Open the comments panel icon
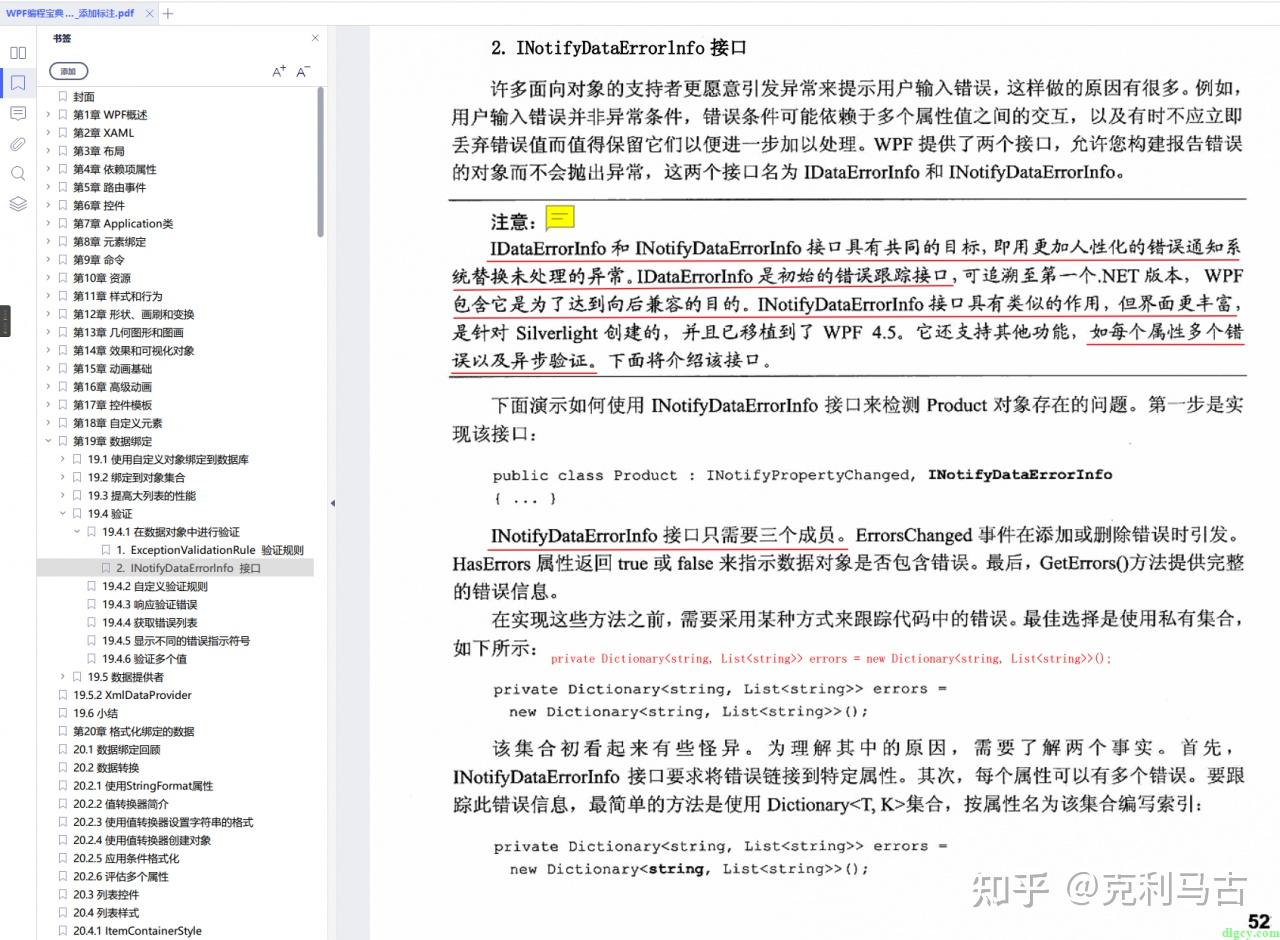Image resolution: width=1280 pixels, height=940 pixels. click(x=18, y=113)
